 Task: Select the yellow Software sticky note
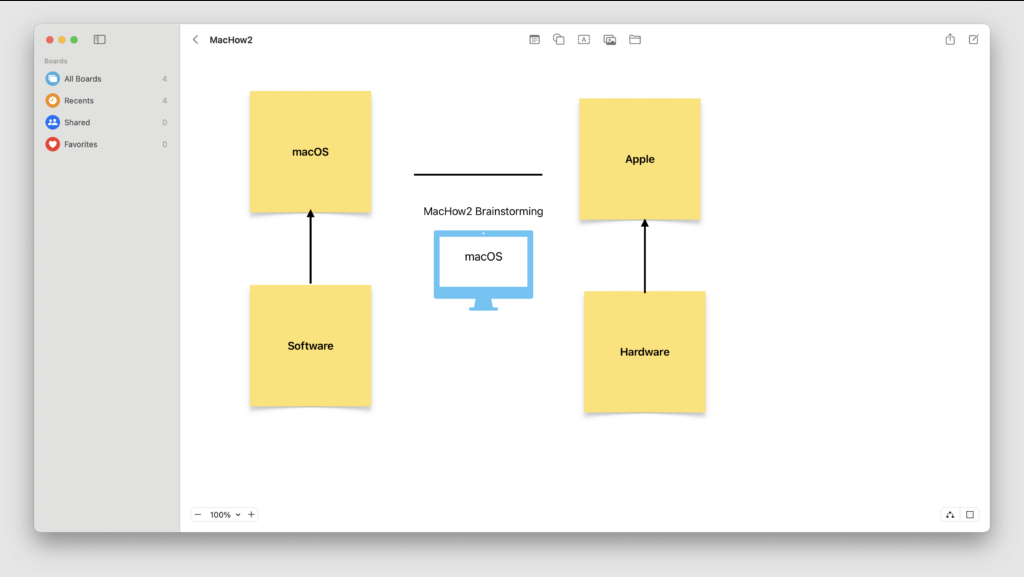point(310,346)
